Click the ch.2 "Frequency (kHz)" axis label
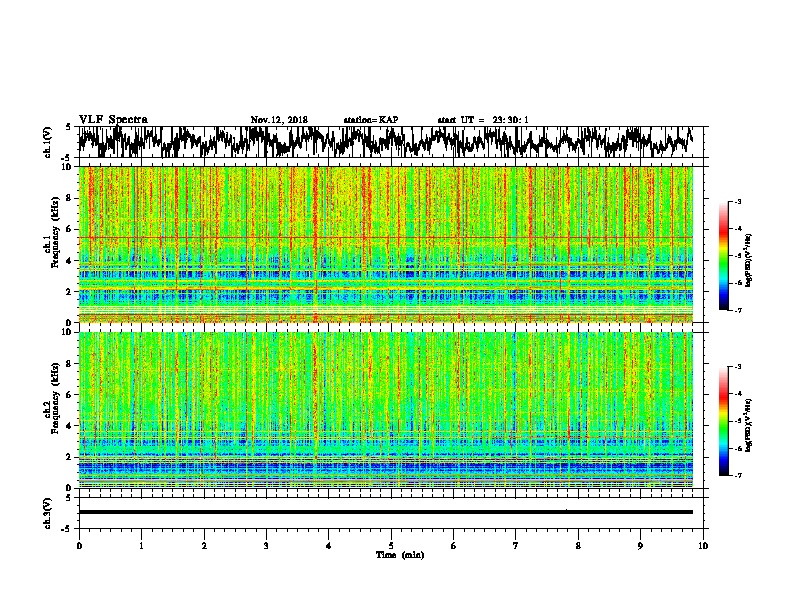792x612 pixels. tap(55, 398)
